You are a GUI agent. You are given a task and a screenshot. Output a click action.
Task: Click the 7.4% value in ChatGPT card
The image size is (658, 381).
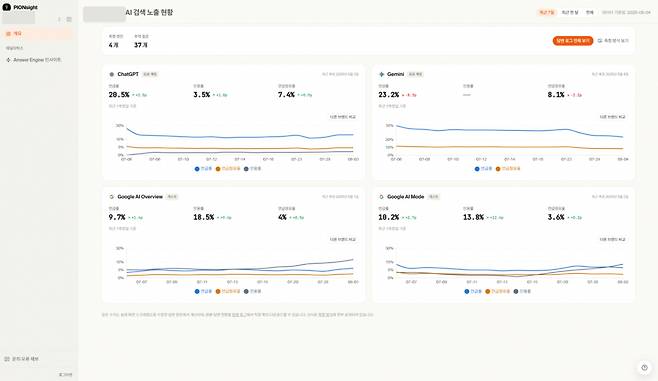(286, 95)
